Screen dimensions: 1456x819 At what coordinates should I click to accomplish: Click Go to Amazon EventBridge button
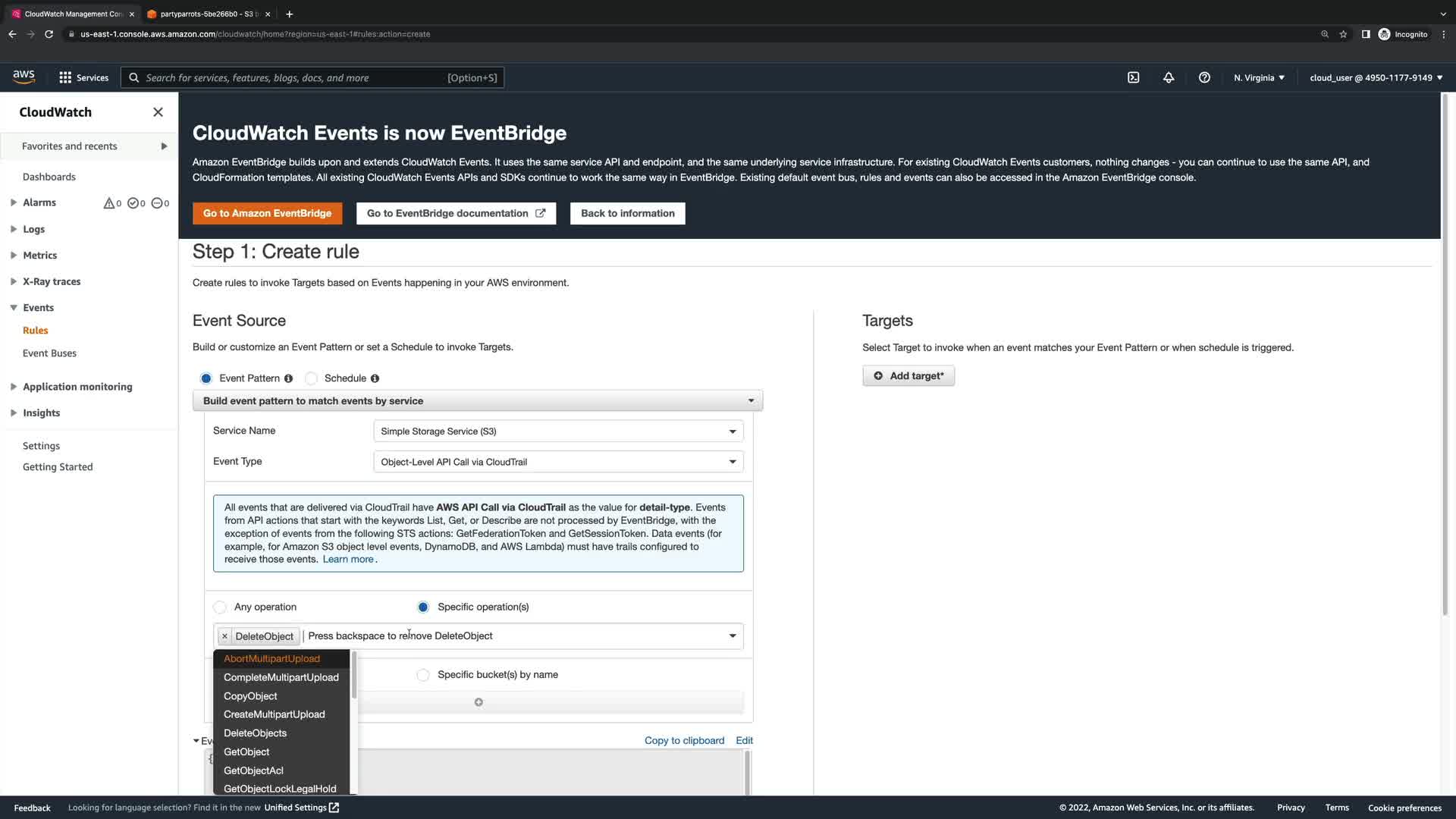click(x=267, y=213)
